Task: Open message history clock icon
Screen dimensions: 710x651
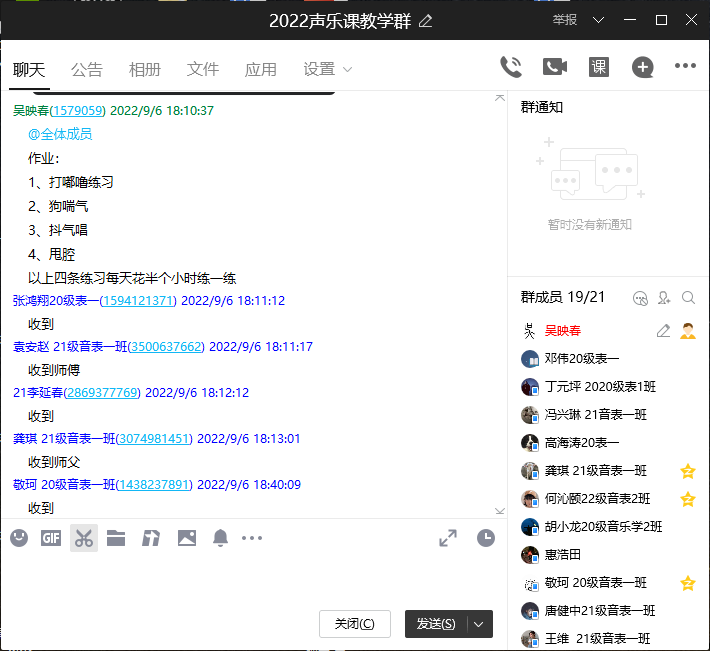Action: (486, 538)
